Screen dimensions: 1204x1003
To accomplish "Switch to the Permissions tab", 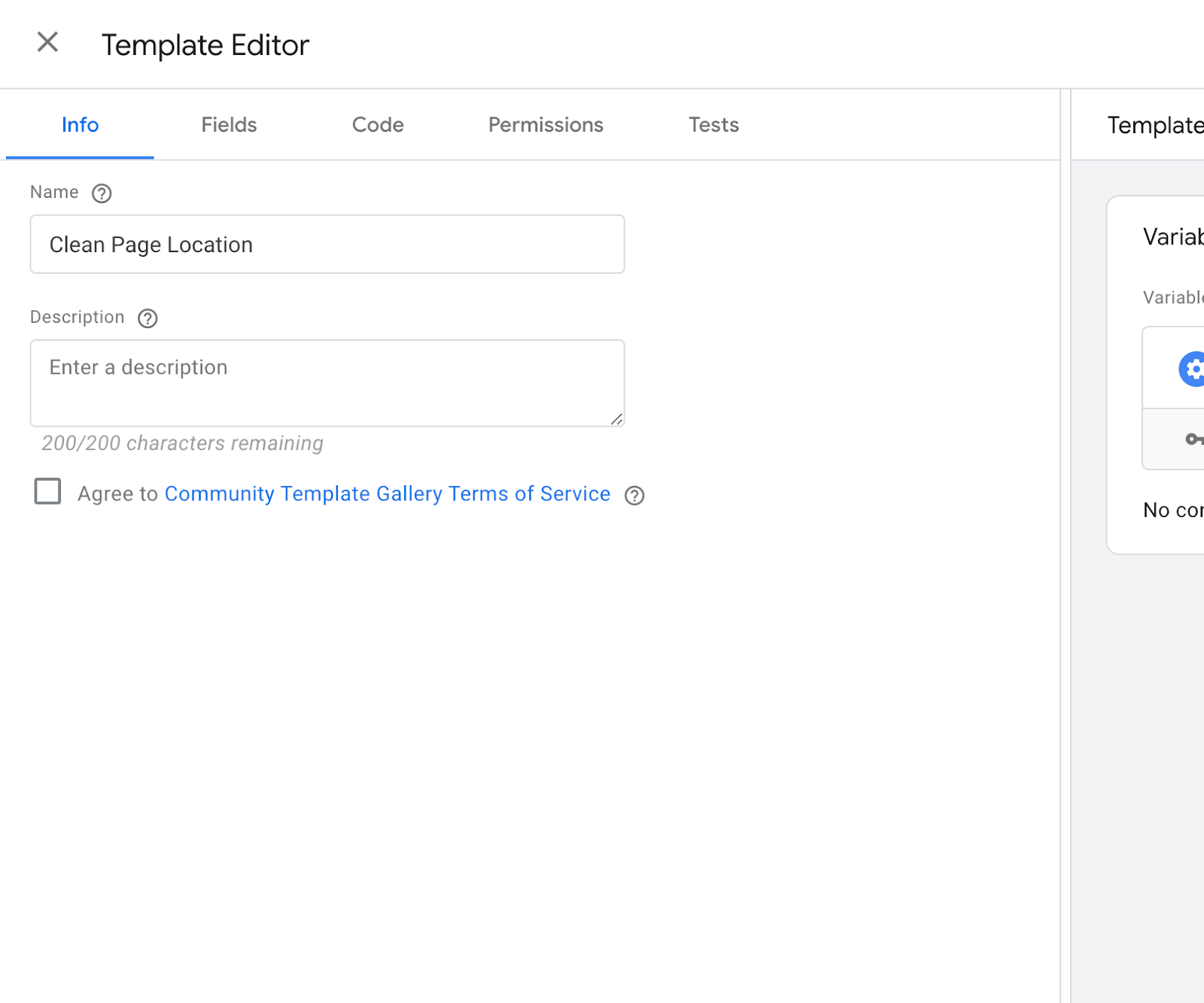I will 546,125.
